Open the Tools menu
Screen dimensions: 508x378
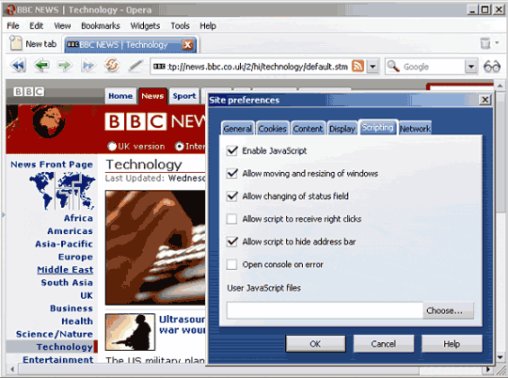point(180,26)
